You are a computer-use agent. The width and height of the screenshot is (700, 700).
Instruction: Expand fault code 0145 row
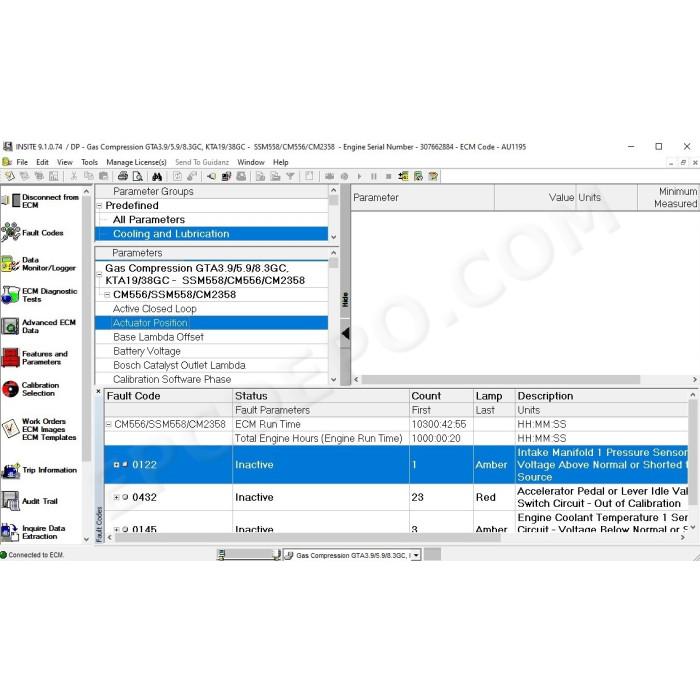coord(117,529)
